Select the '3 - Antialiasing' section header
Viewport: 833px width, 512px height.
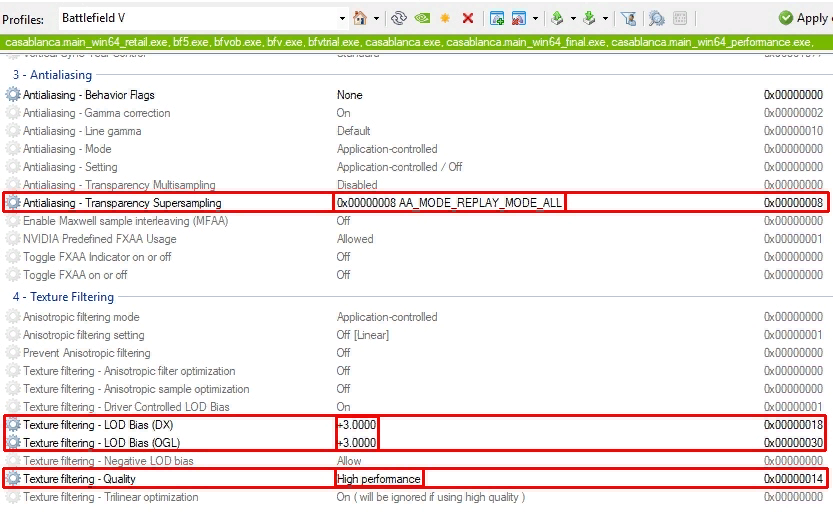(x=53, y=75)
